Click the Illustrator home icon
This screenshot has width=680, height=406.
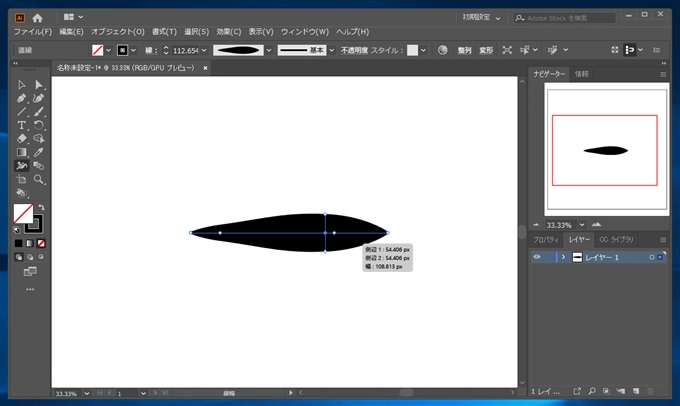click(38, 18)
